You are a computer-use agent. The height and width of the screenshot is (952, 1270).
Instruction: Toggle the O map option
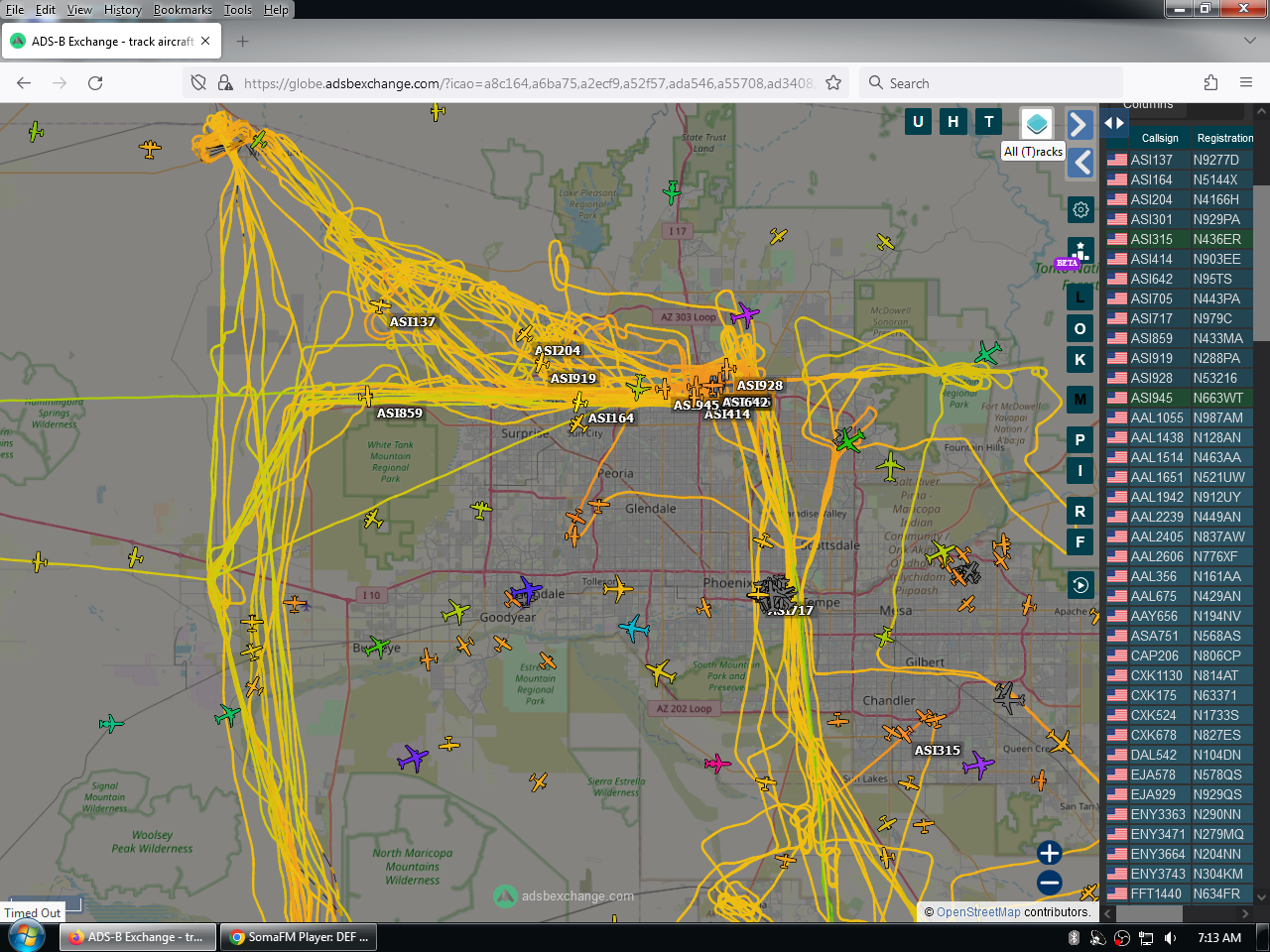point(1080,328)
